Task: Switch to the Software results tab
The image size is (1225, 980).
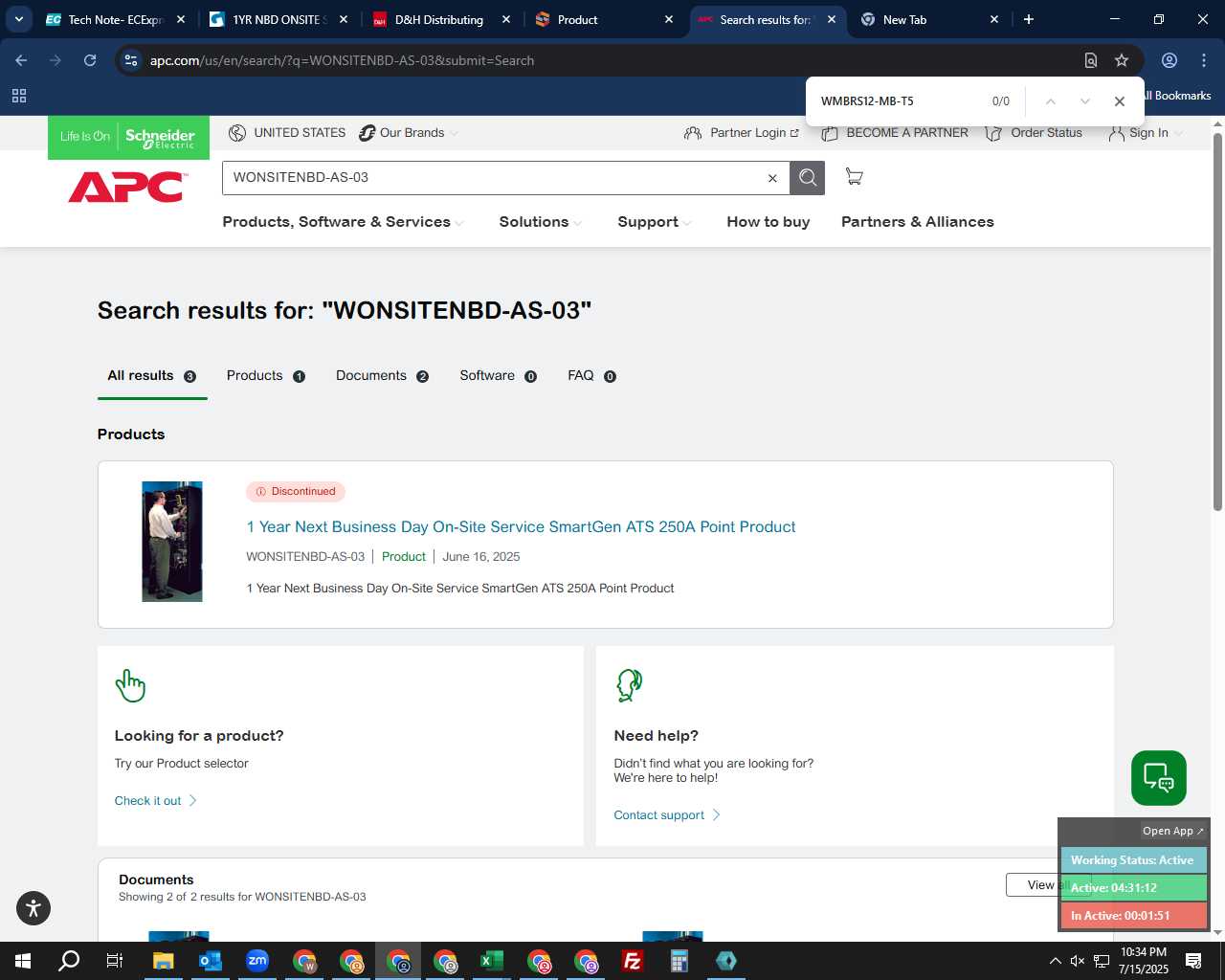Action: point(498,376)
